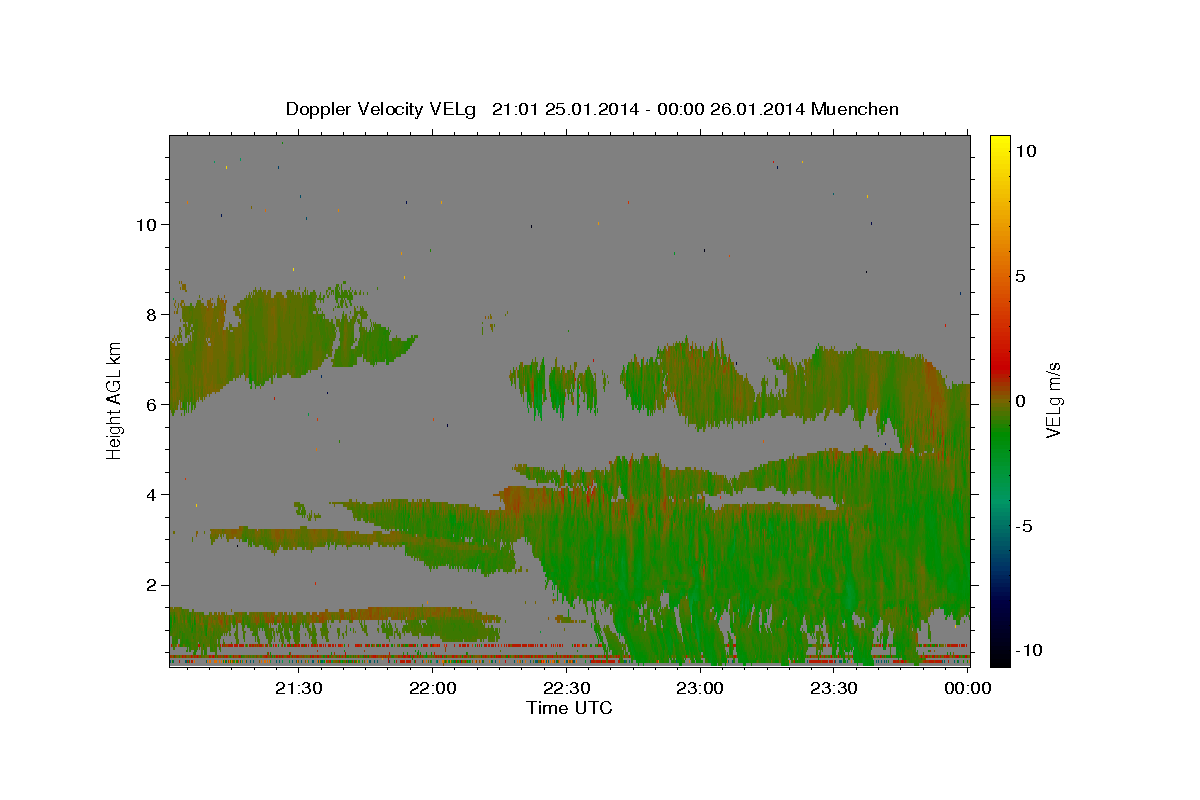
Task: Click the colorbar label '-10'
Action: point(1028,650)
